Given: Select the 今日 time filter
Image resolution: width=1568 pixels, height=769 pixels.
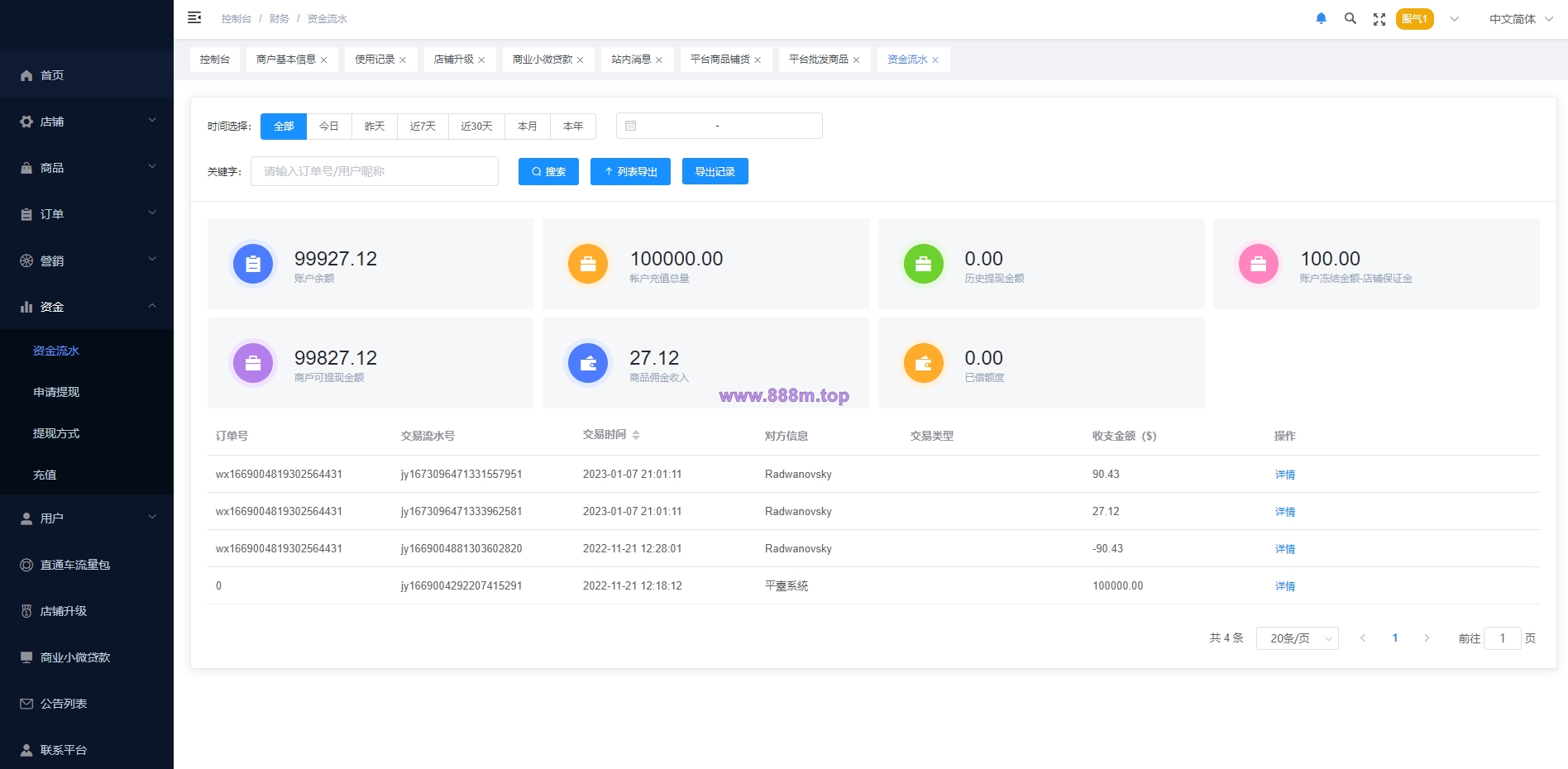Looking at the screenshot, I should [x=329, y=127].
